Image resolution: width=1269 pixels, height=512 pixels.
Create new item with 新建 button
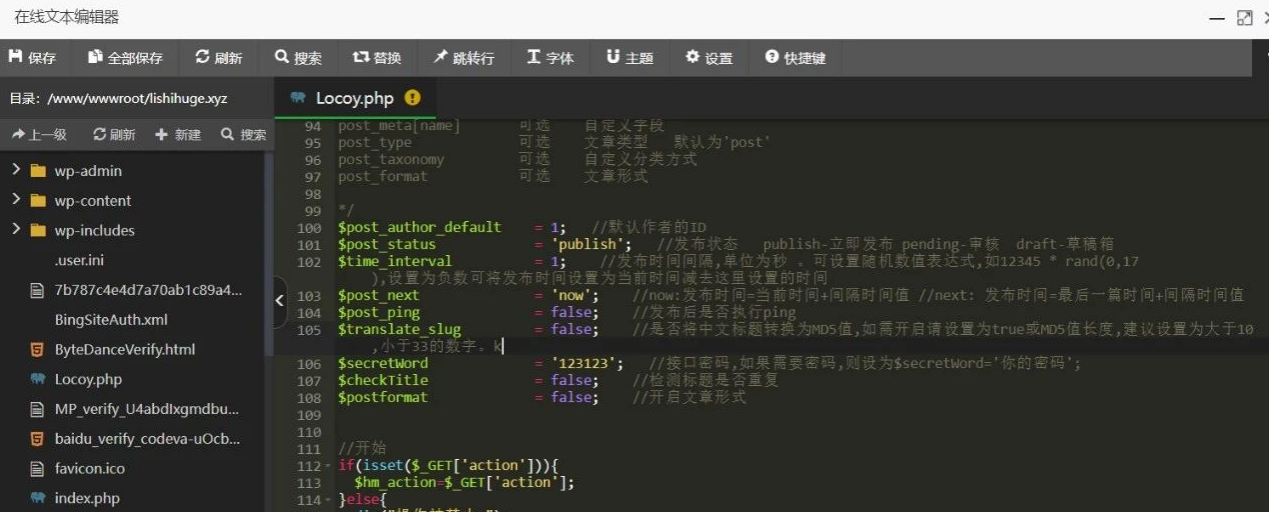(x=178, y=135)
